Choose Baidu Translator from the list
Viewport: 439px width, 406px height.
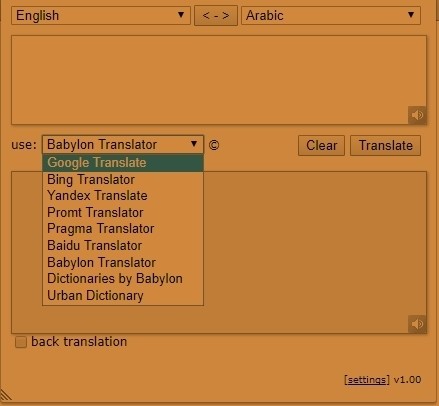point(123,246)
